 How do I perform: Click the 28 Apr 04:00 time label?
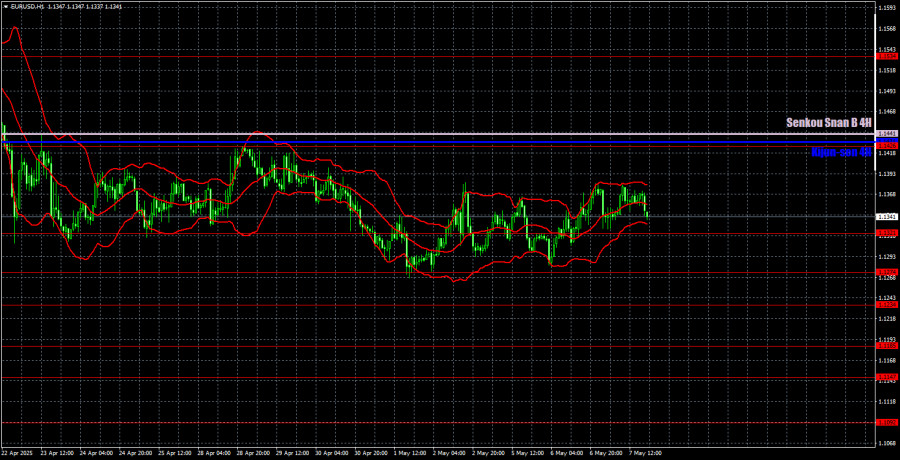click(x=212, y=453)
